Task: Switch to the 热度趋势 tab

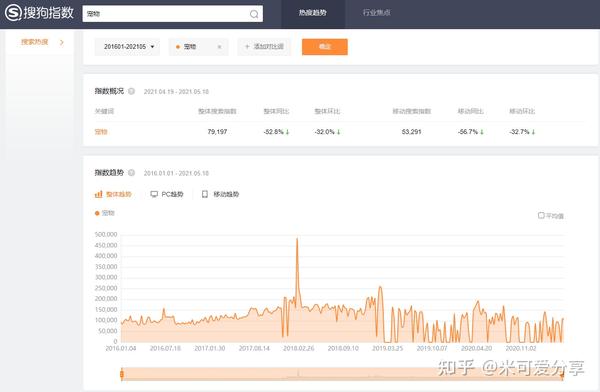Action: point(313,13)
